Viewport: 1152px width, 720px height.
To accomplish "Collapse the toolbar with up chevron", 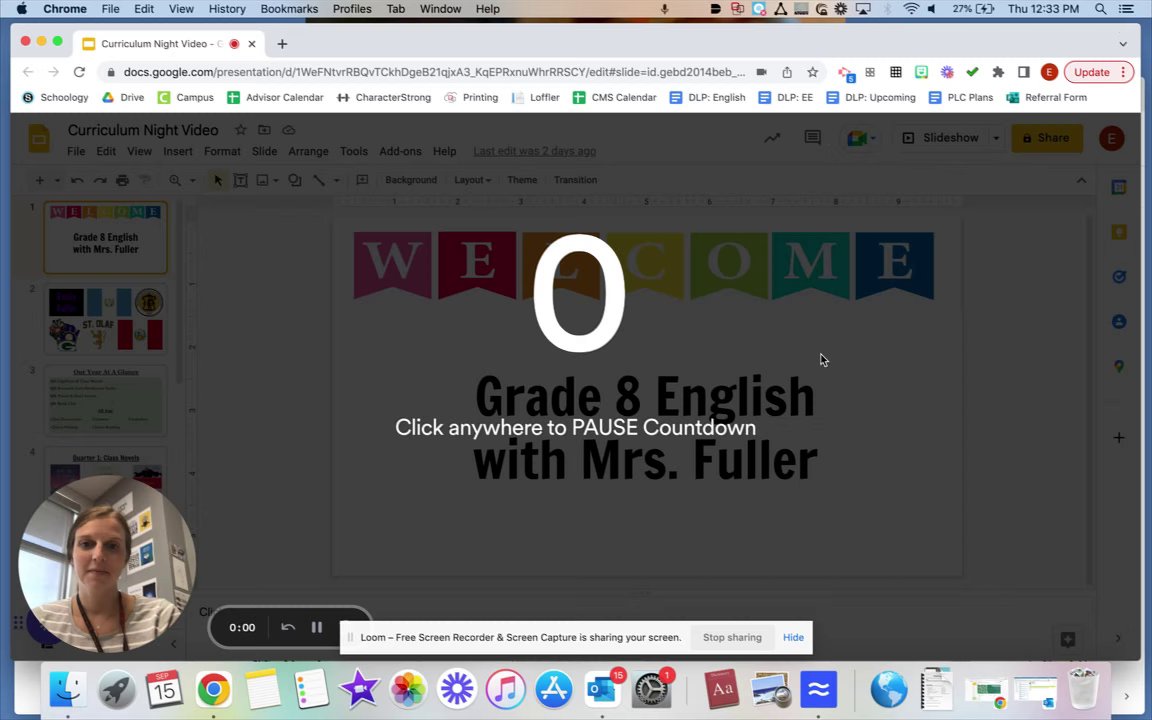I will 1081,180.
